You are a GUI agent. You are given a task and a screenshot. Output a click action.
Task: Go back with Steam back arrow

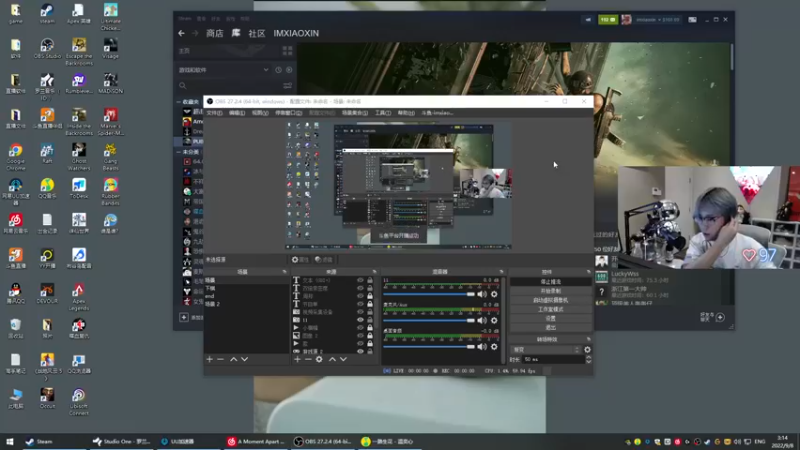[x=181, y=33]
